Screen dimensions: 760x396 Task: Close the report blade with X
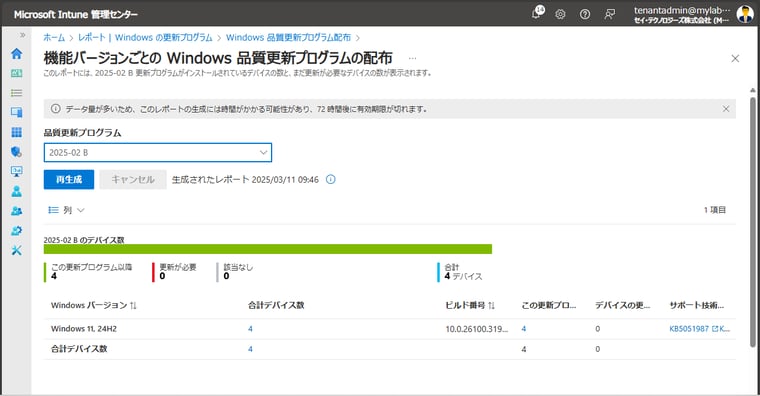(x=735, y=59)
